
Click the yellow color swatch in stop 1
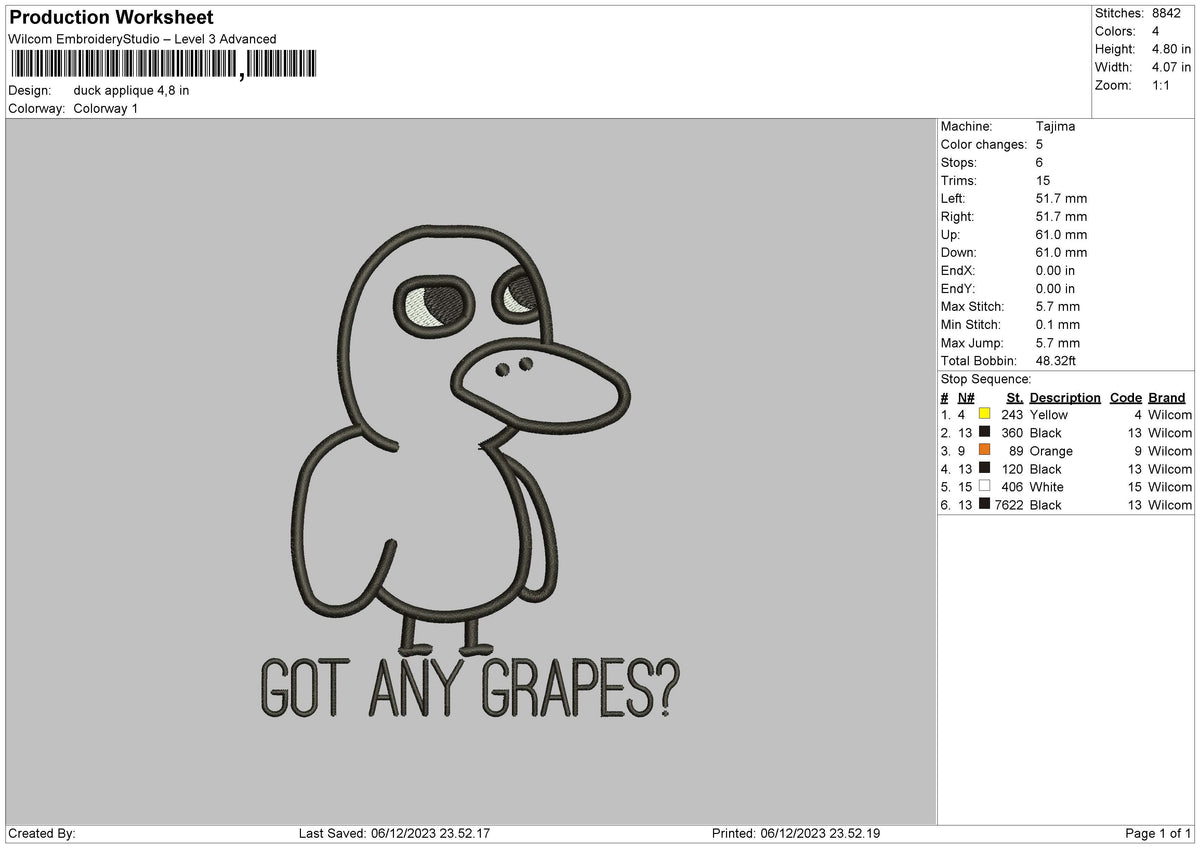[984, 415]
